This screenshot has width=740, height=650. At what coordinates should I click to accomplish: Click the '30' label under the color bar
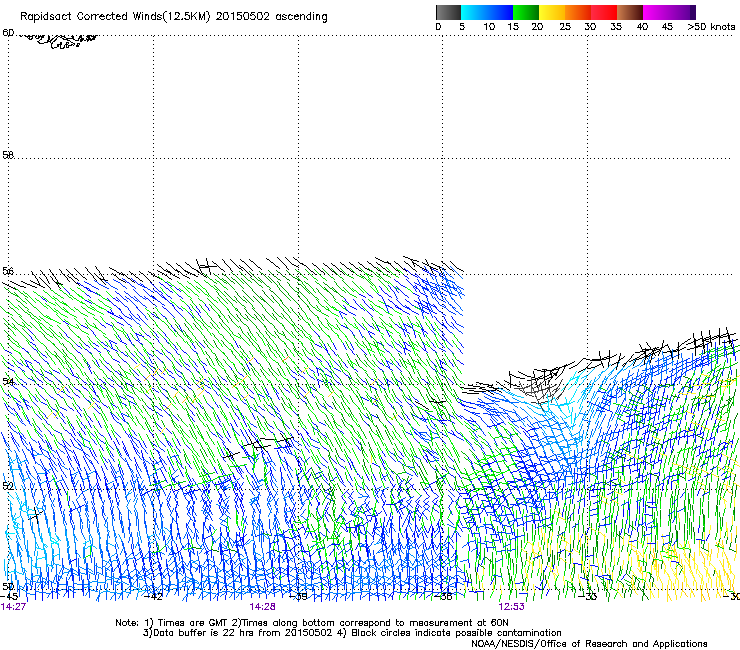590,27
